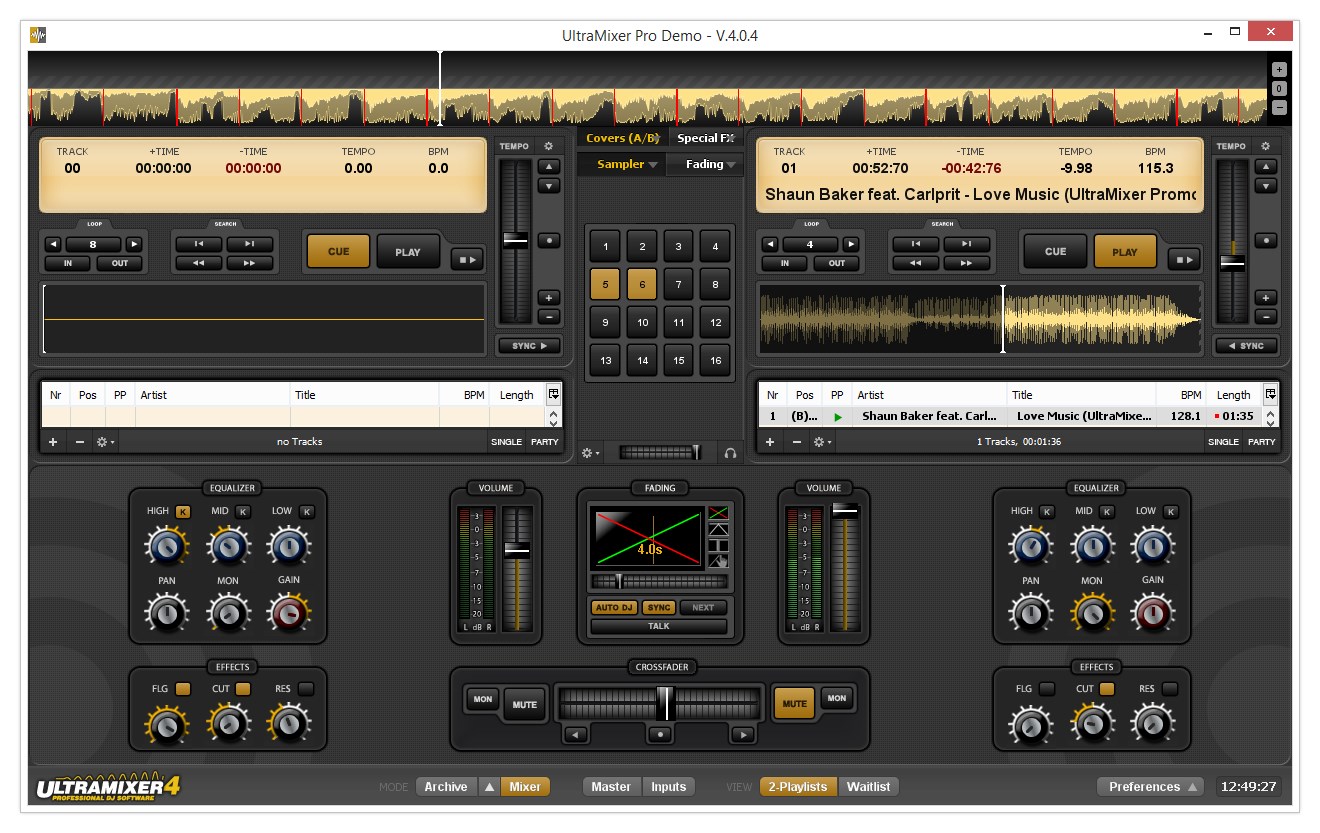Show Inputs panel

tap(669, 787)
